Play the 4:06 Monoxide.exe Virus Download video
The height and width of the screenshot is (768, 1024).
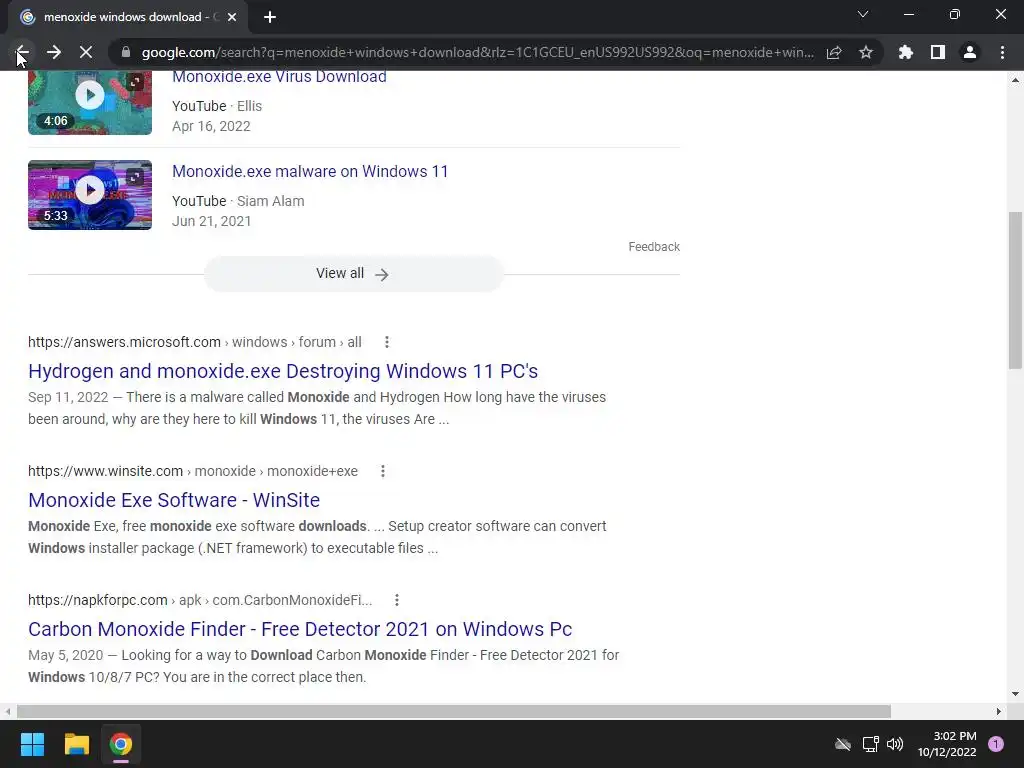point(90,95)
